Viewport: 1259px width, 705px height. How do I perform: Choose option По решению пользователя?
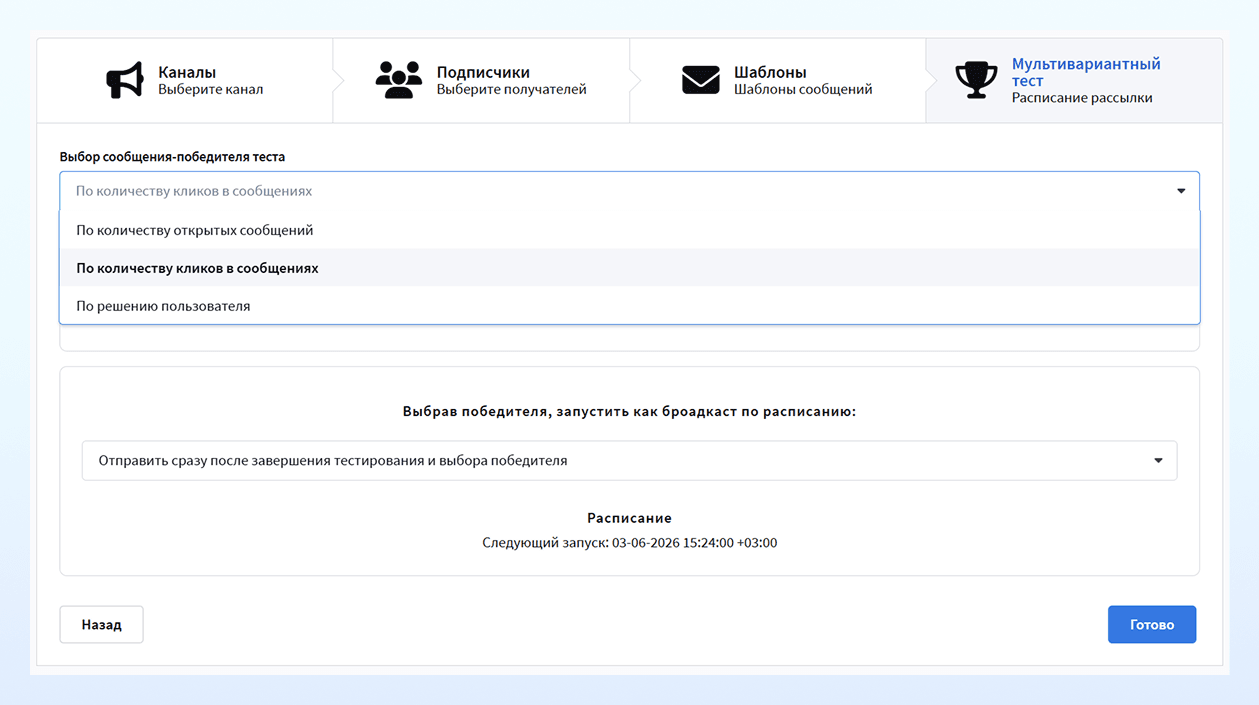(x=629, y=306)
